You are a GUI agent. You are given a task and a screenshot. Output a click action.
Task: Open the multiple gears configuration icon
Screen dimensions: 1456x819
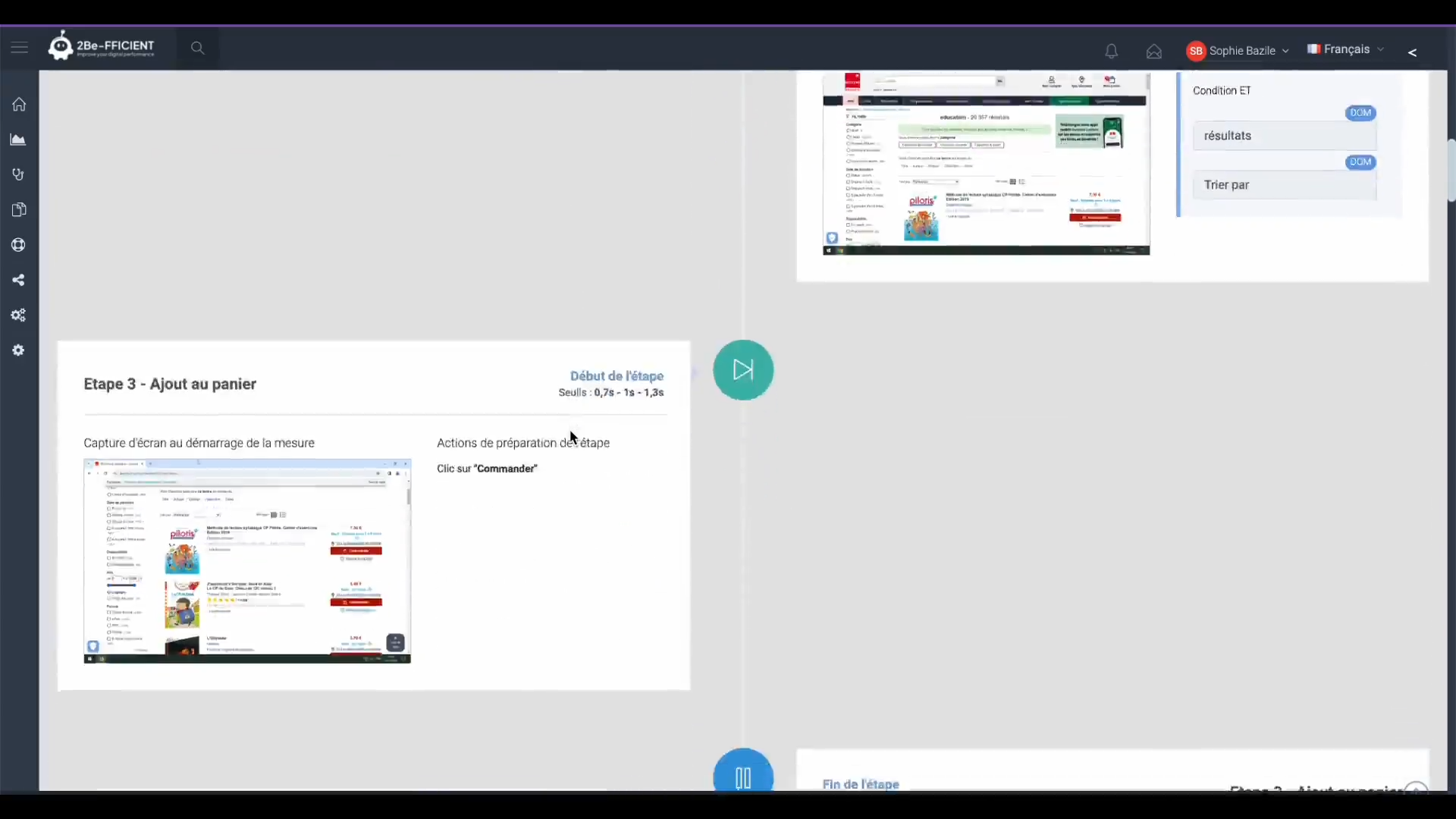[x=19, y=315]
